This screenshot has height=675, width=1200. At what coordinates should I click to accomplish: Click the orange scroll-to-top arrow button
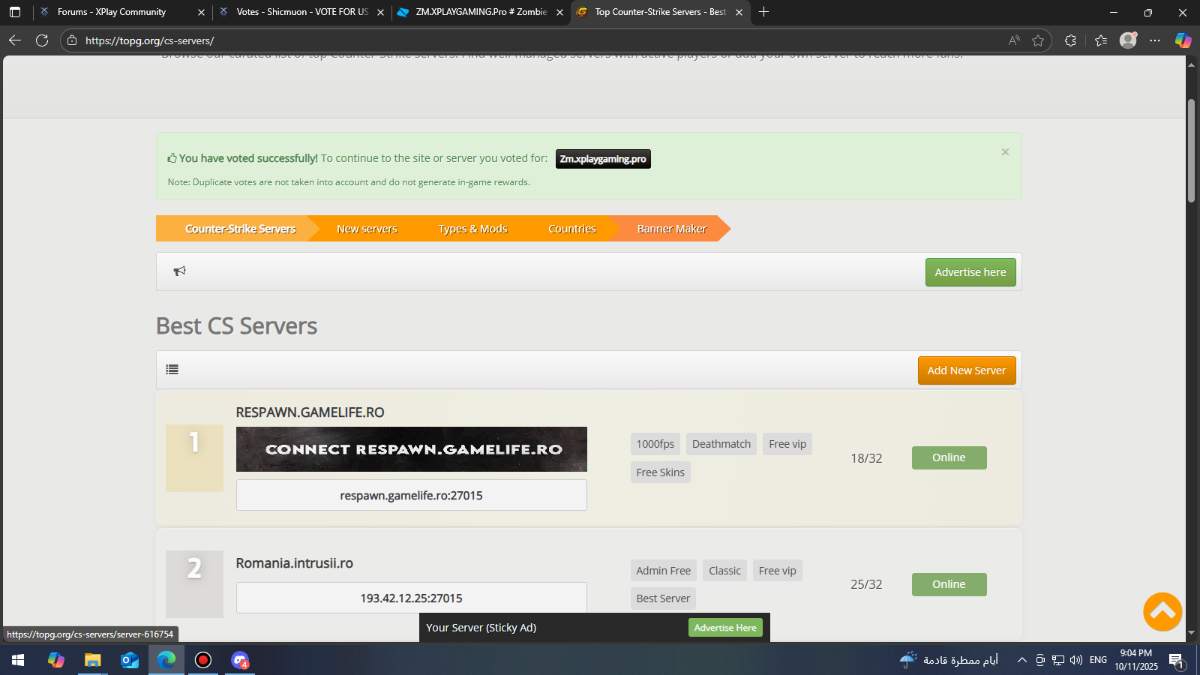tap(1162, 611)
